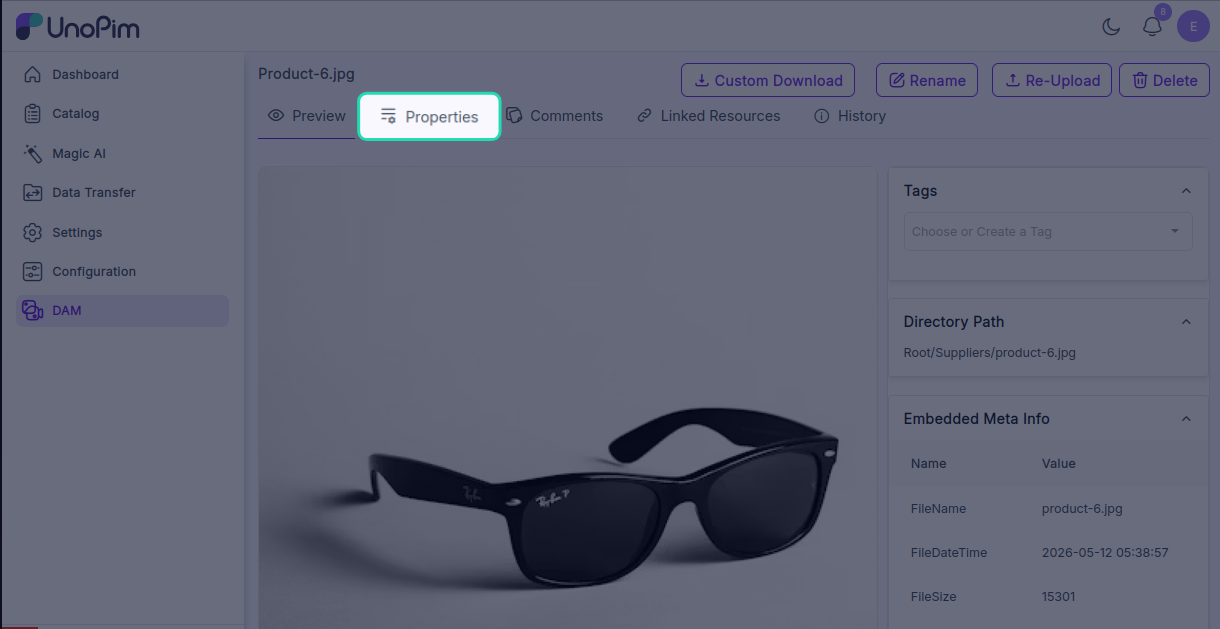Switch to Linked Resources tab
The width and height of the screenshot is (1220, 629).
(x=708, y=116)
